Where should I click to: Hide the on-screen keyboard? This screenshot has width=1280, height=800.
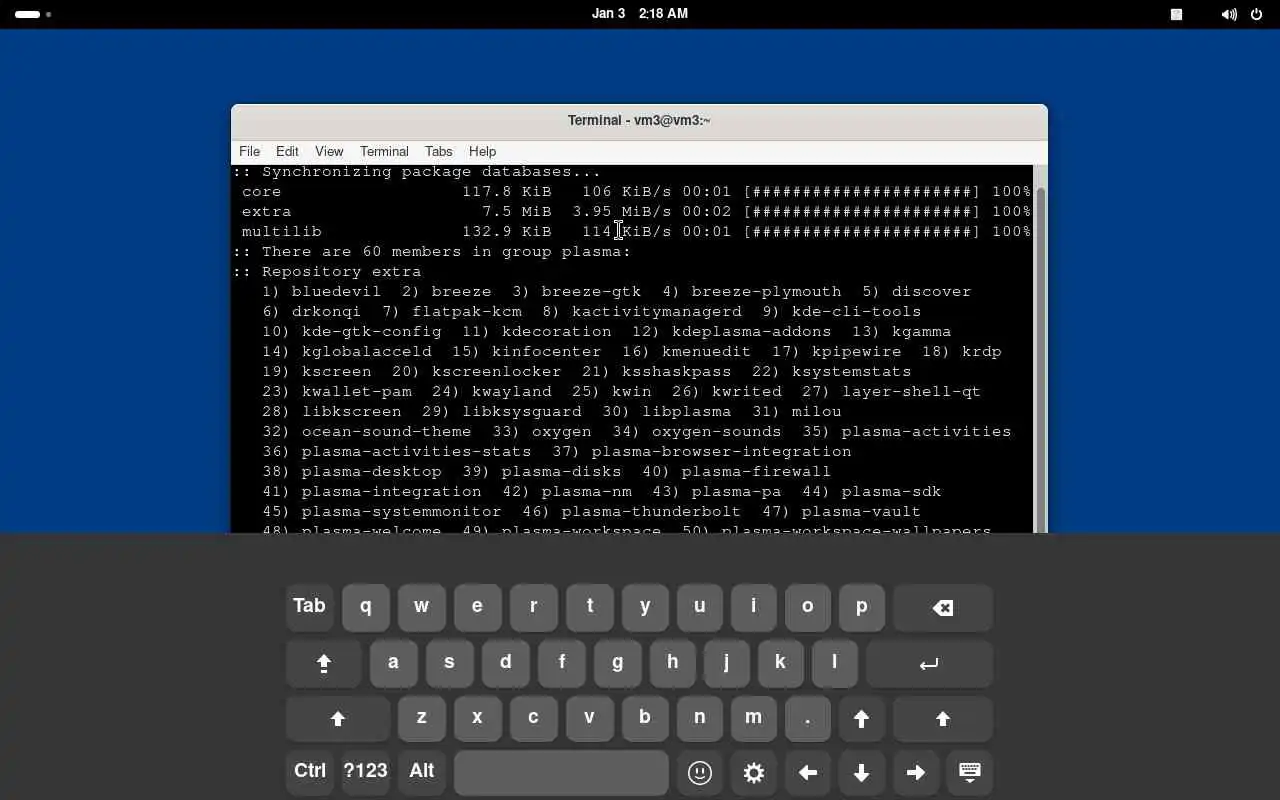pyautogui.click(x=969, y=773)
